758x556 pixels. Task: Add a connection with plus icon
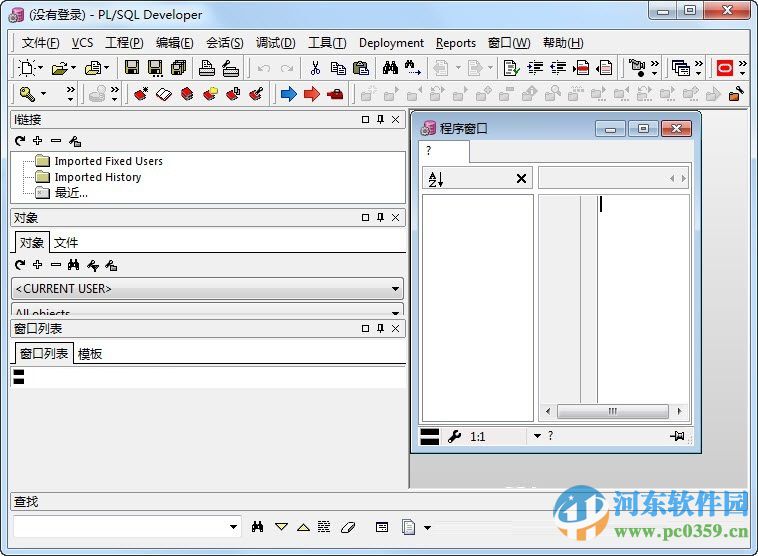click(38, 141)
